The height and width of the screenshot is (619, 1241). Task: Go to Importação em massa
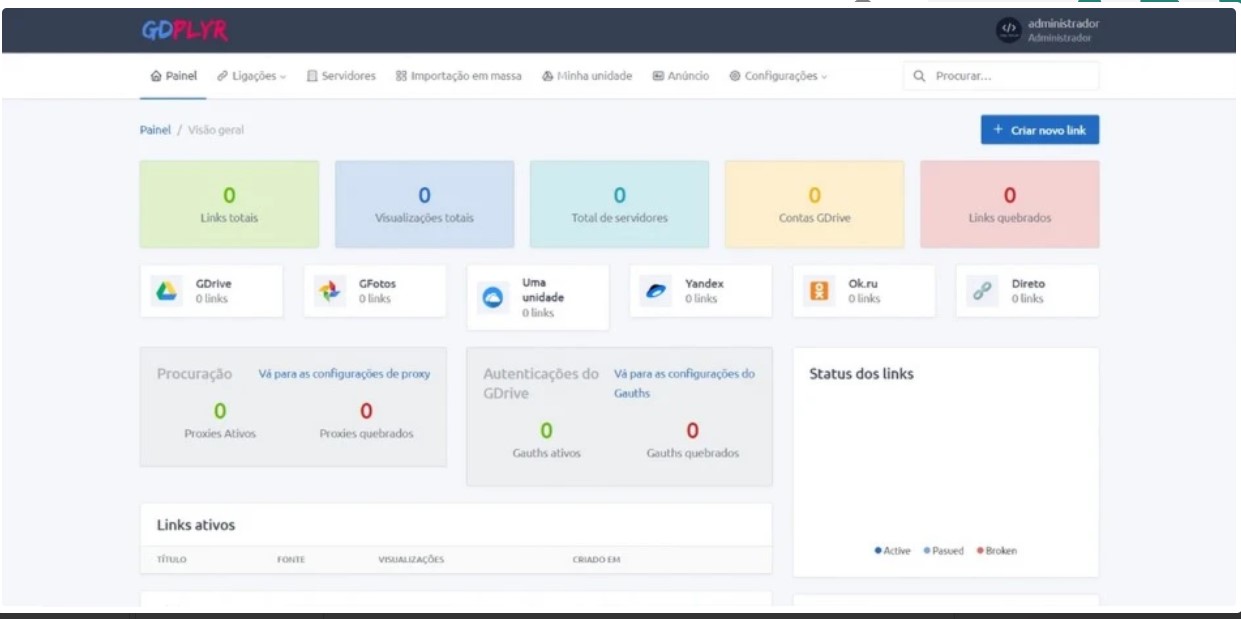click(x=459, y=76)
